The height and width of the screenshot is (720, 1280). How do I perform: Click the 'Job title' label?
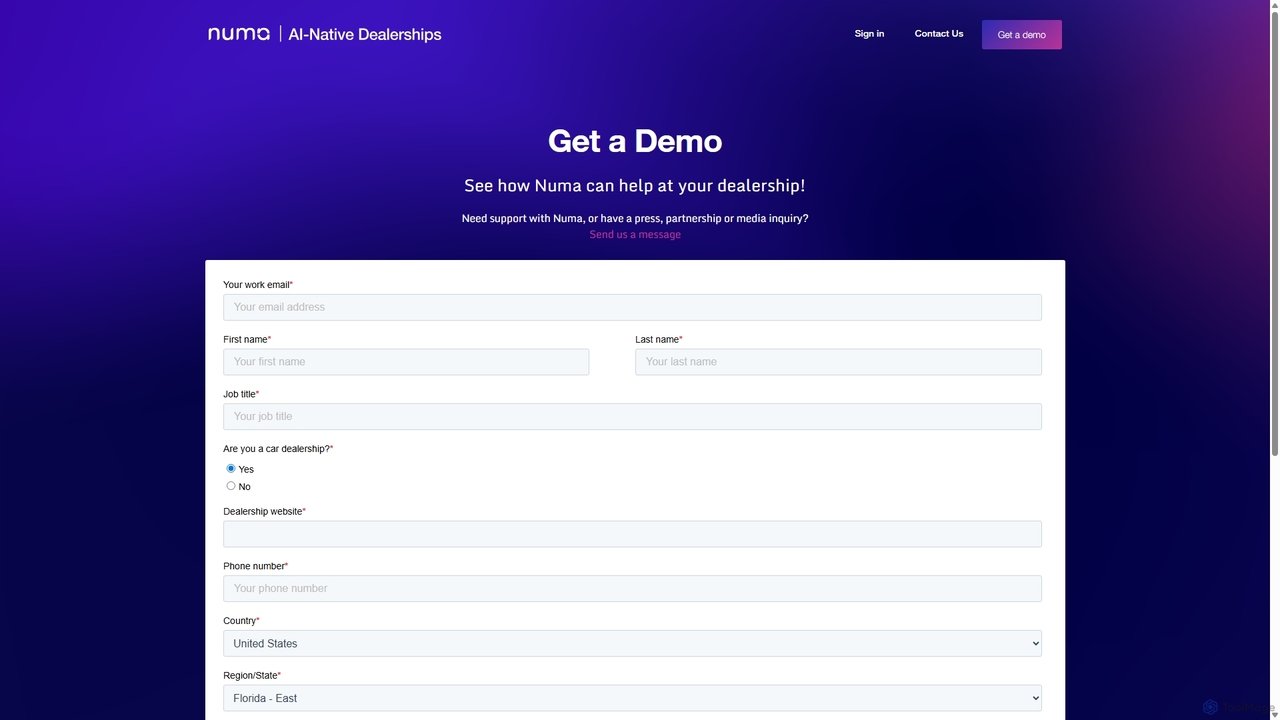click(x=239, y=394)
